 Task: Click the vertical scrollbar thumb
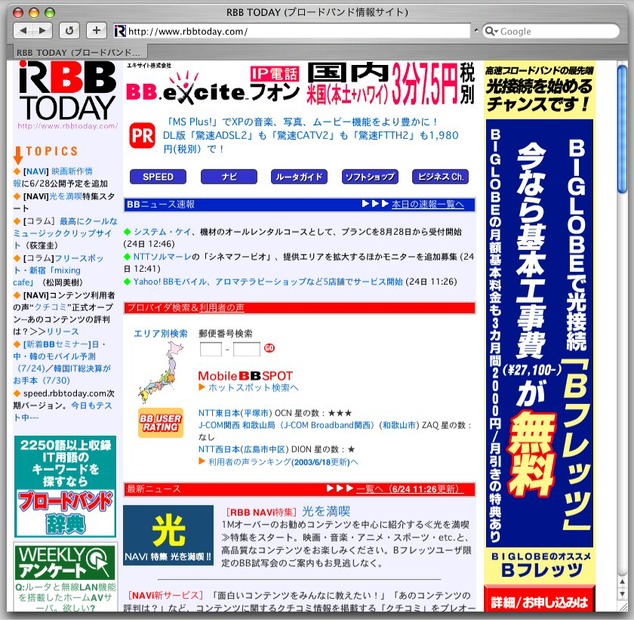click(x=623, y=129)
